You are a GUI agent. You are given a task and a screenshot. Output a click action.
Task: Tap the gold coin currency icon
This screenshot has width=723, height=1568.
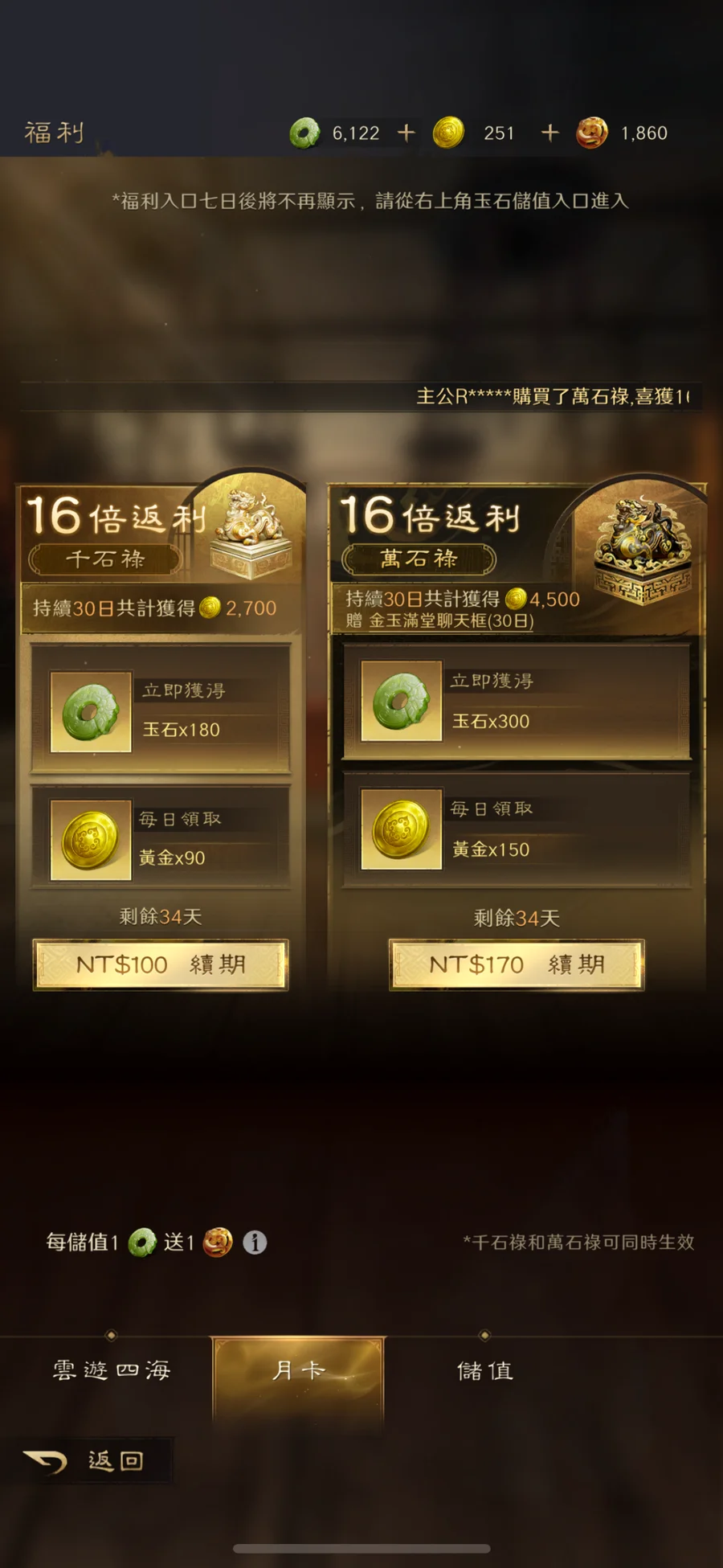[x=448, y=133]
